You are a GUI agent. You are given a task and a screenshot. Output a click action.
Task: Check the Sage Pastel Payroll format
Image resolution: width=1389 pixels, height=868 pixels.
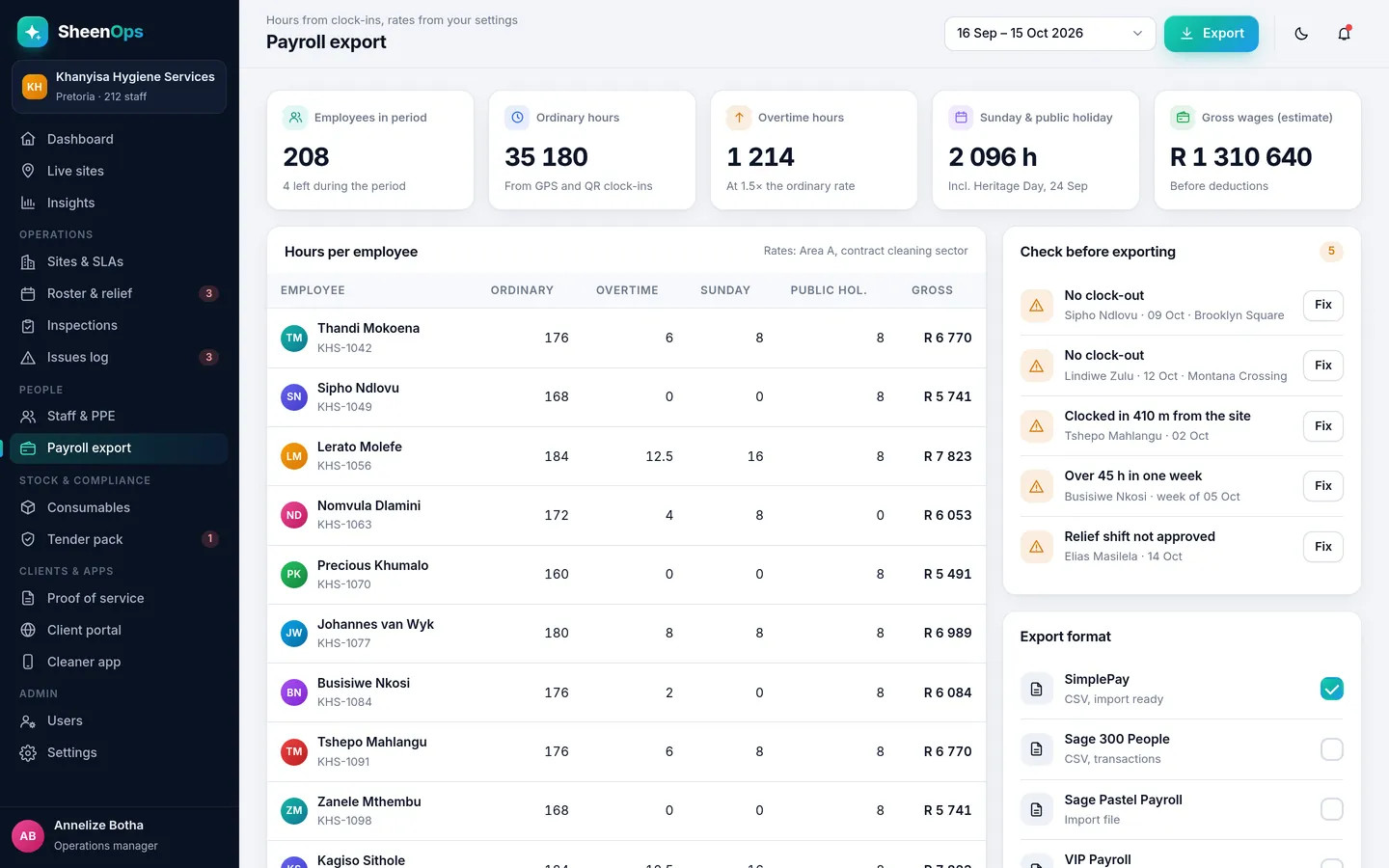click(1332, 809)
